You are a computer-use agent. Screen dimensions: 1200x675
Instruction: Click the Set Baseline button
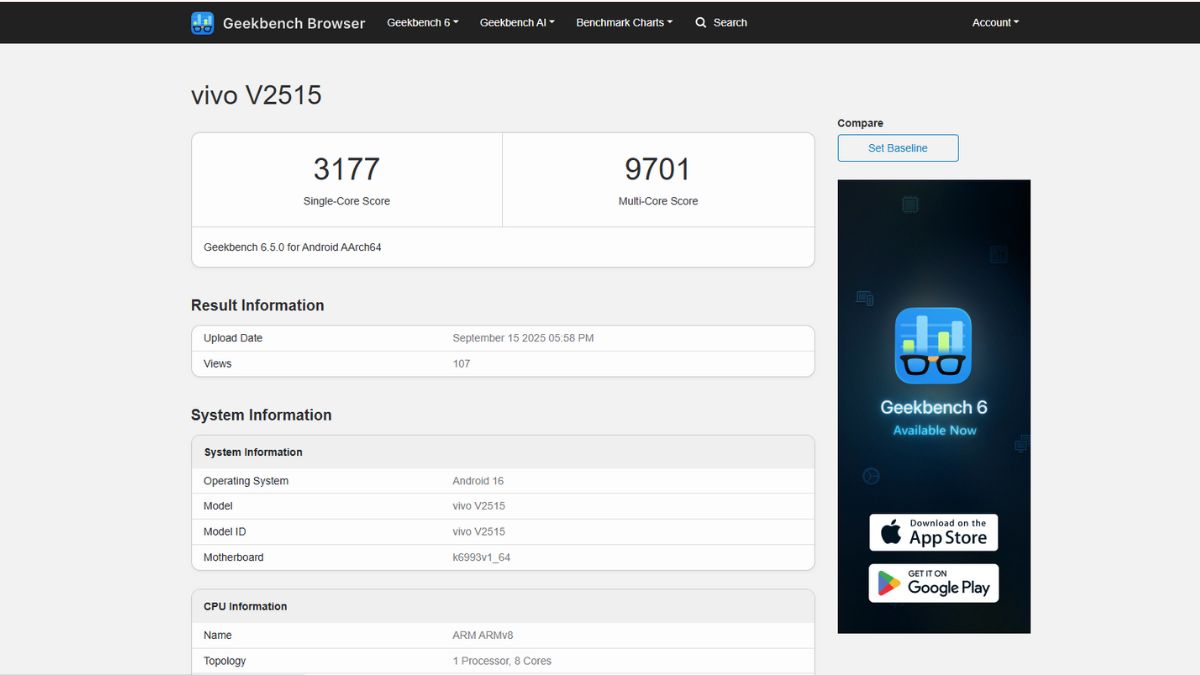pos(897,147)
